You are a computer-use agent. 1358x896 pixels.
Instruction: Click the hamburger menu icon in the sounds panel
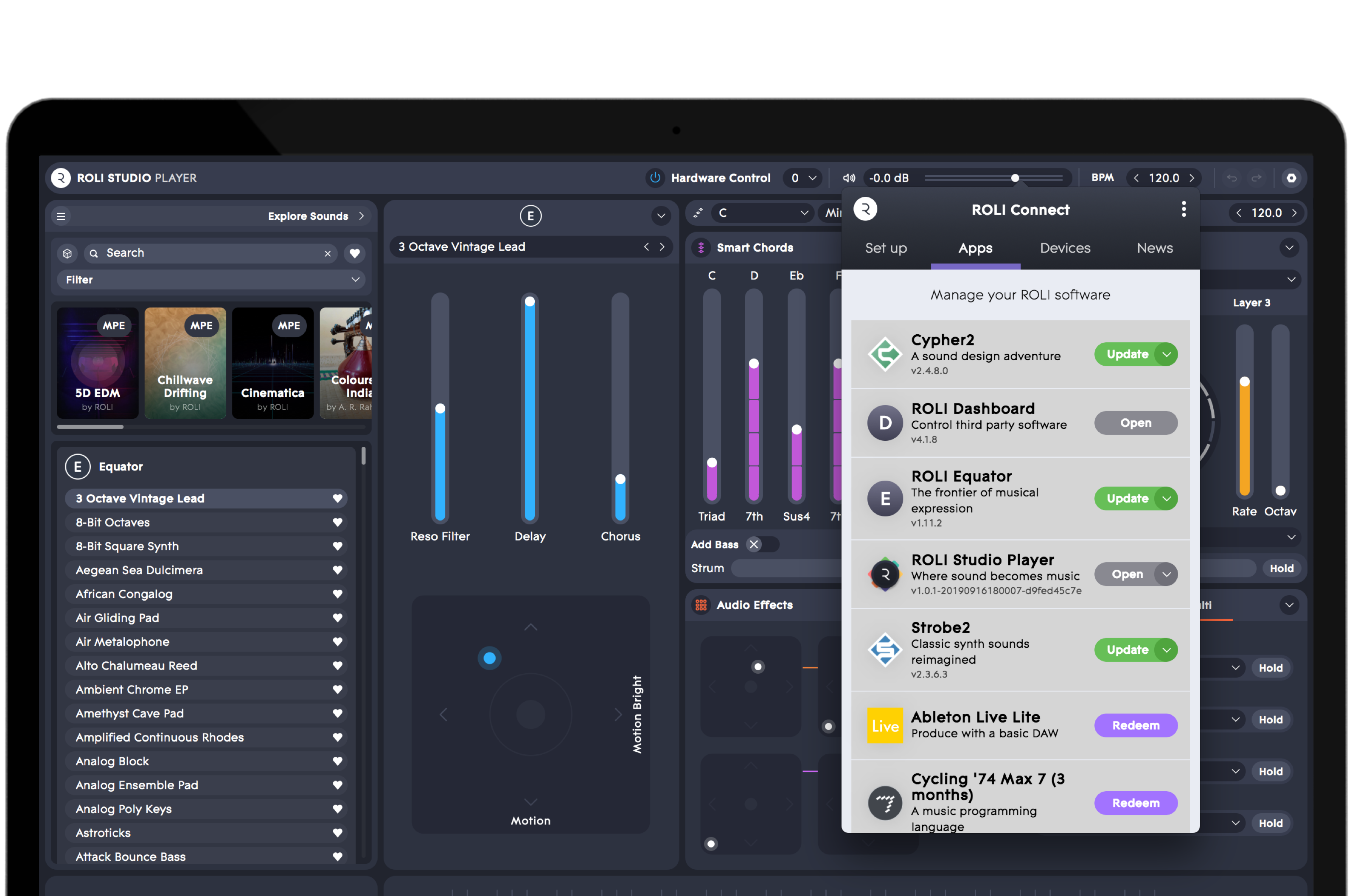tap(61, 216)
